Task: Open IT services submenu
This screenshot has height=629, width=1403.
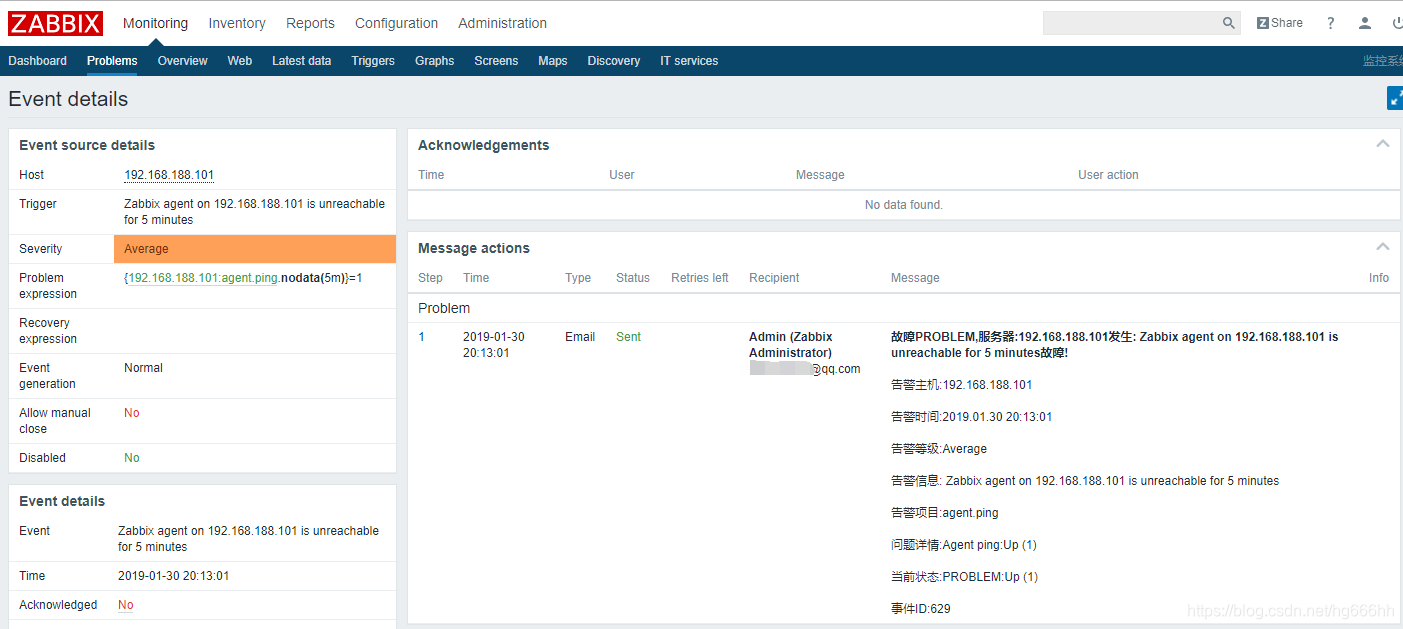Action: point(689,61)
